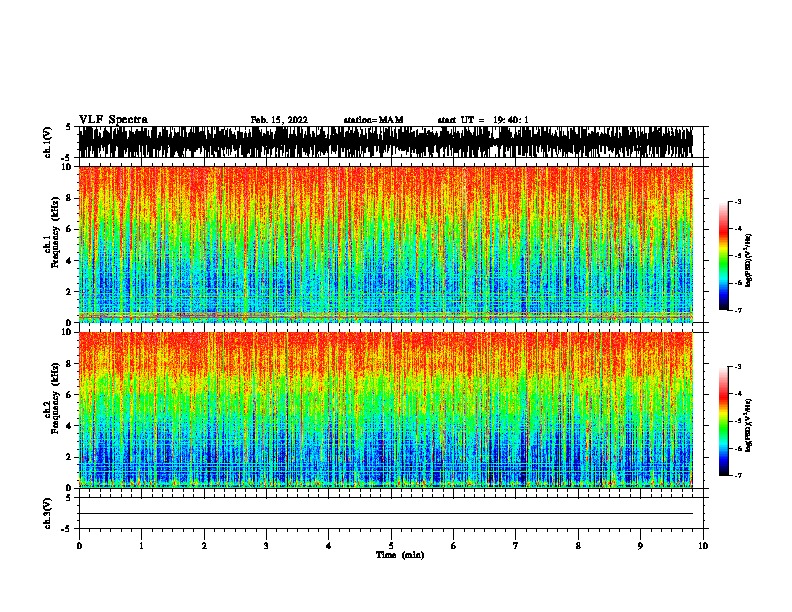
Task: Click the ch.2 frequency tick label "4"
Action: [69, 426]
